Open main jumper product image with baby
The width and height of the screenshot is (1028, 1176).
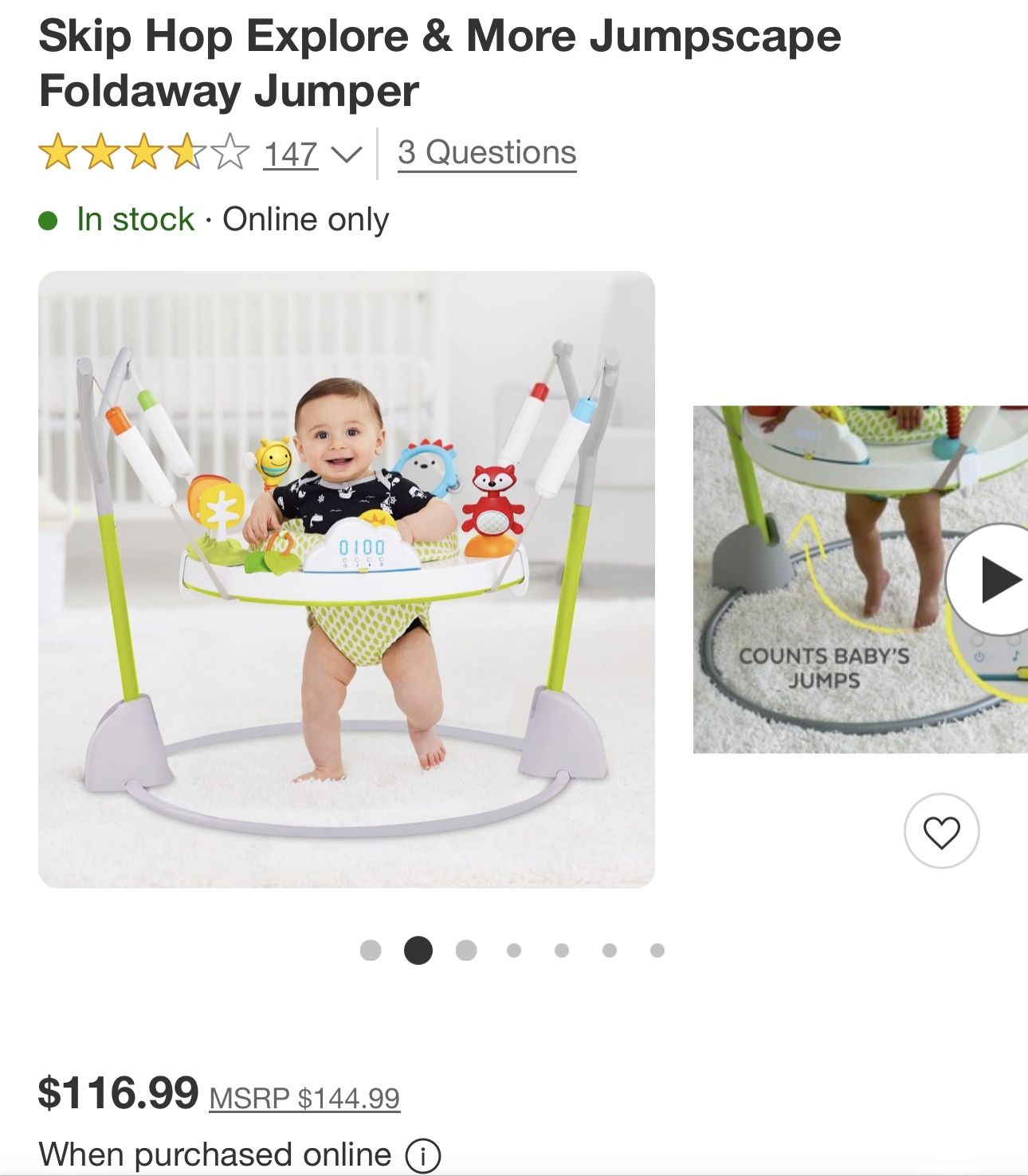point(347,579)
